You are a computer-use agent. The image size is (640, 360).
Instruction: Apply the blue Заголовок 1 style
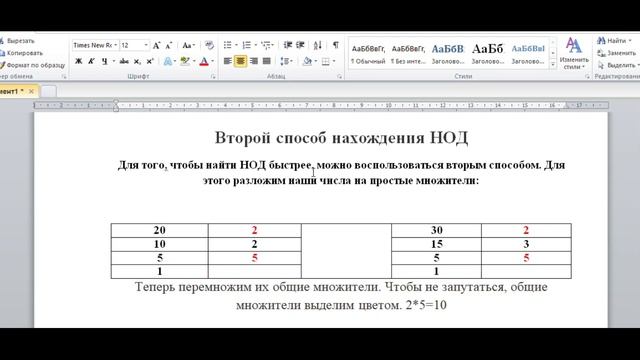448,54
